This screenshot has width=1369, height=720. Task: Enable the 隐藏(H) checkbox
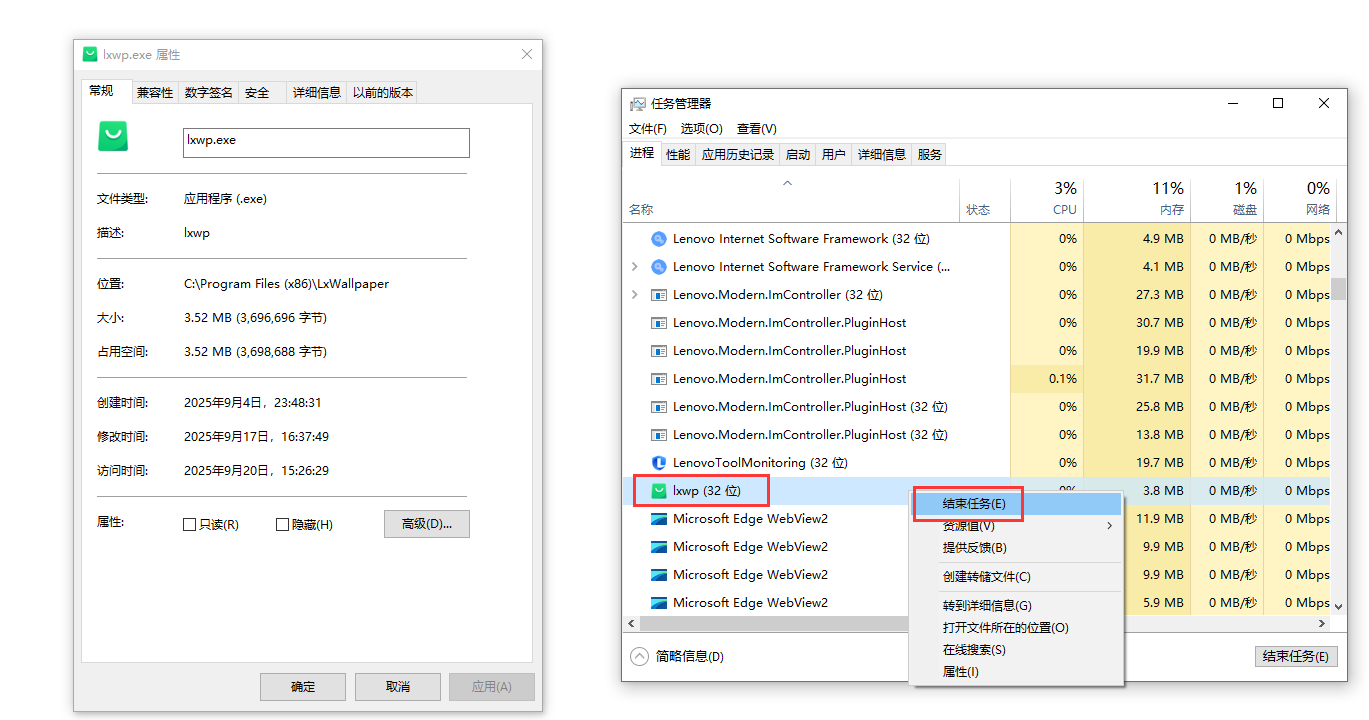tap(282, 525)
